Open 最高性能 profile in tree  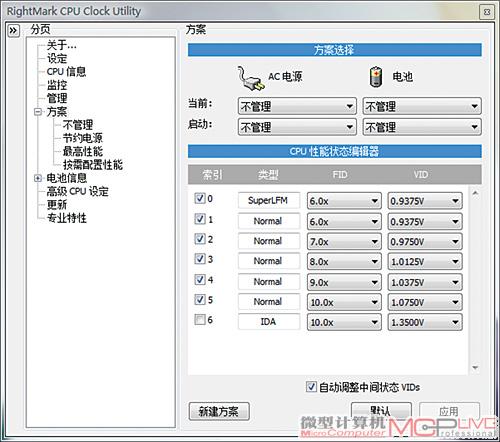tap(83, 151)
